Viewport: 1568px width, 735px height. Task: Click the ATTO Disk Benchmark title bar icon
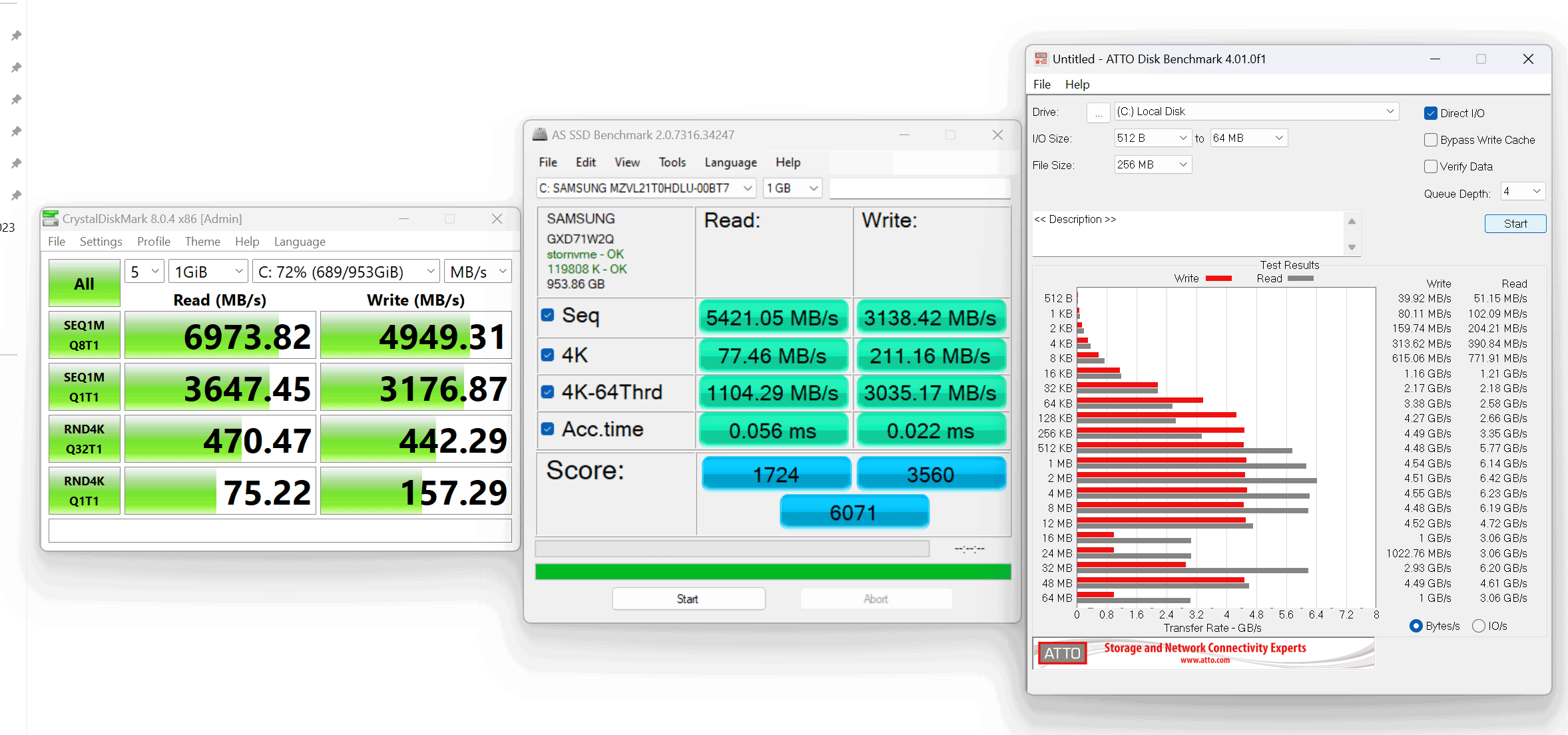coord(1041,59)
